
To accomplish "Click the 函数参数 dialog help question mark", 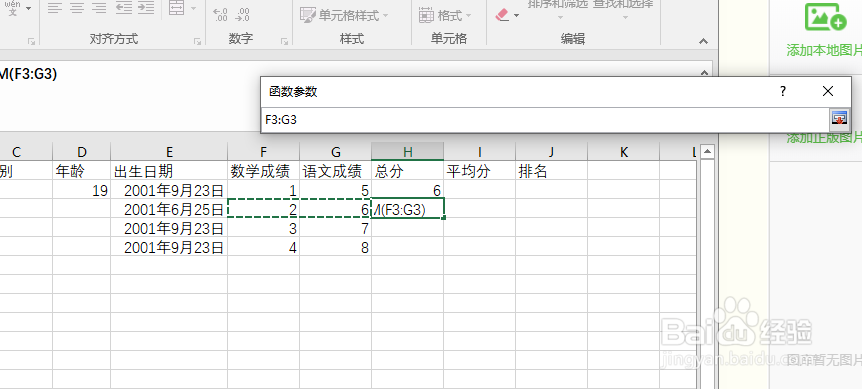I will click(x=783, y=91).
